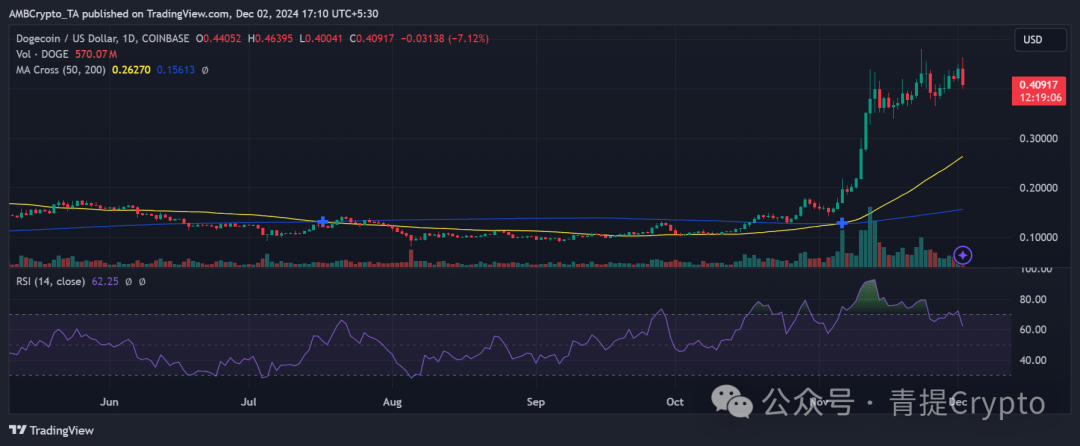Select the MA cross marker in mid-July
This screenshot has height=446, width=1080.
[323, 222]
